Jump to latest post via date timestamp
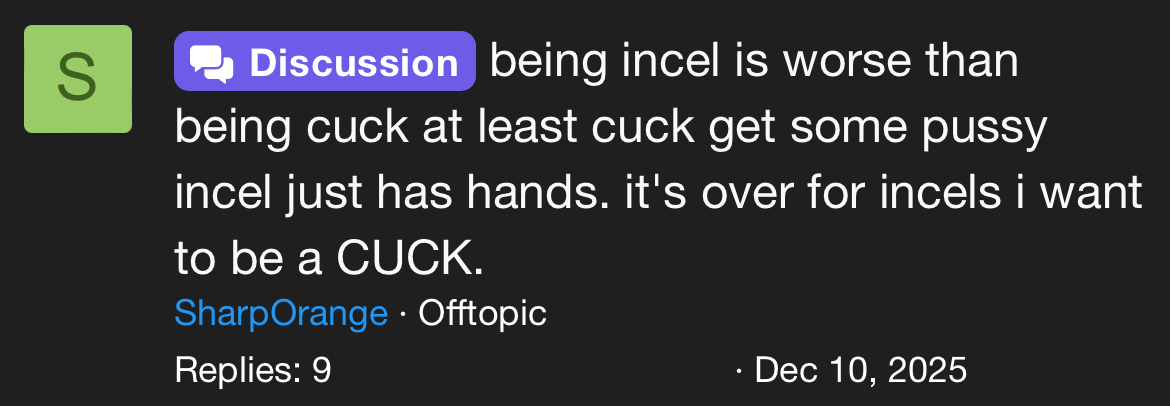The height and width of the screenshot is (406, 1170). point(861,371)
